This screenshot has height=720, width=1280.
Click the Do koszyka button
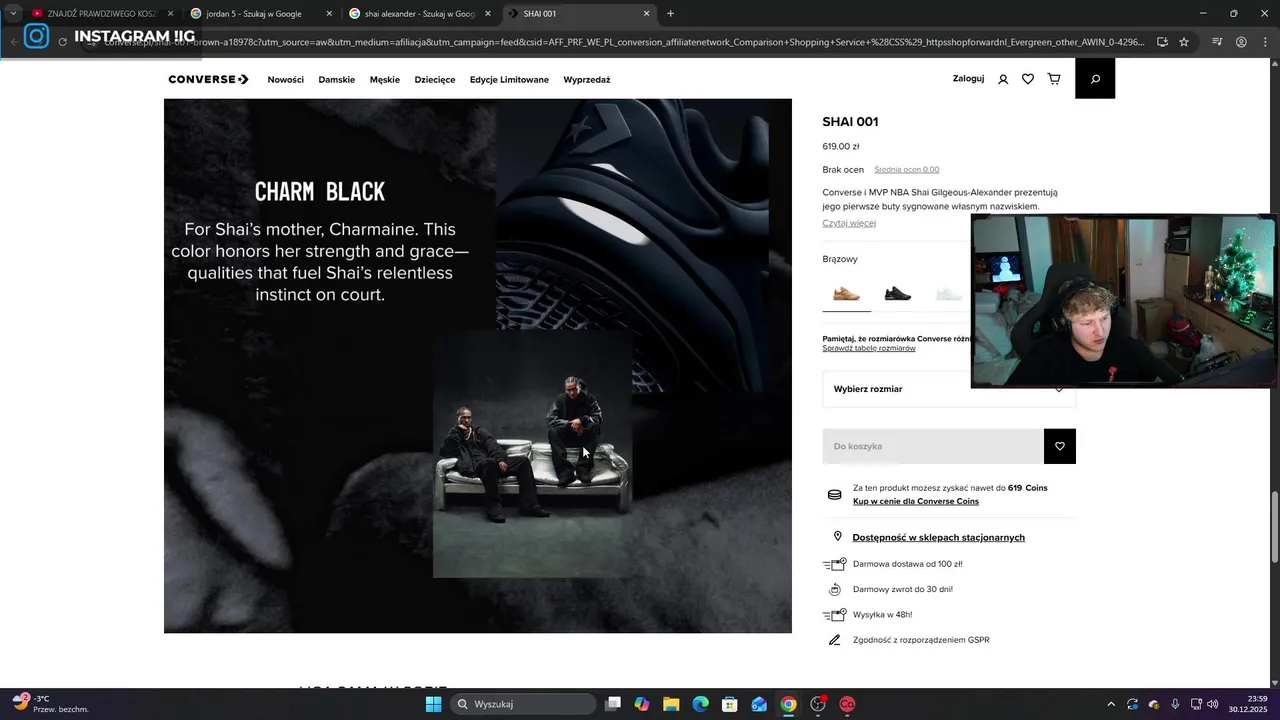coord(933,446)
